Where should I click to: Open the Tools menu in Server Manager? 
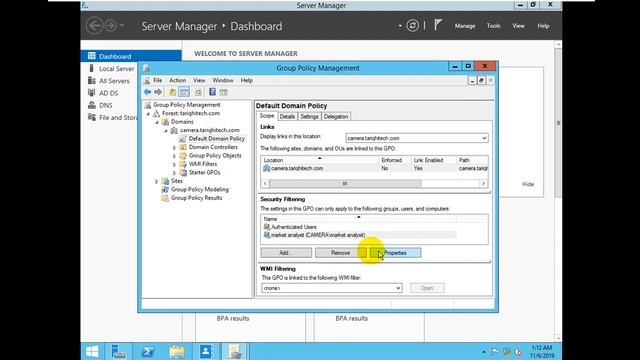493,26
